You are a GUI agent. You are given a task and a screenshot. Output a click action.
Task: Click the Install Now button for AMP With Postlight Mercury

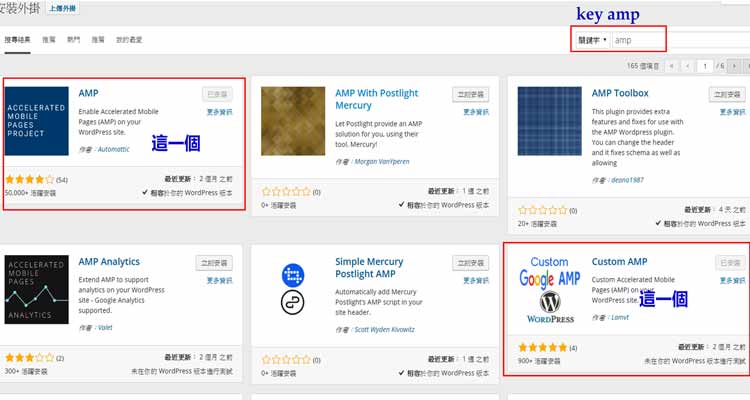pyautogui.click(x=471, y=94)
